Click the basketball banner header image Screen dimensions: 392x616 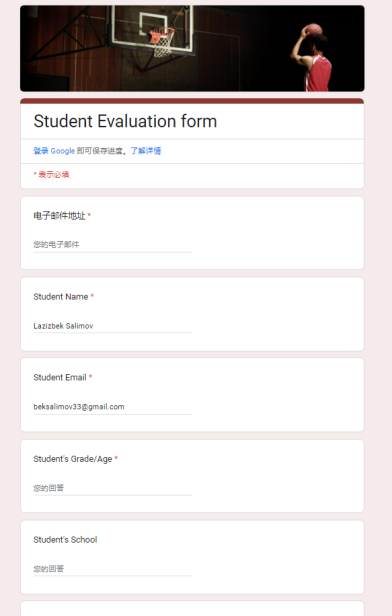coord(192,48)
